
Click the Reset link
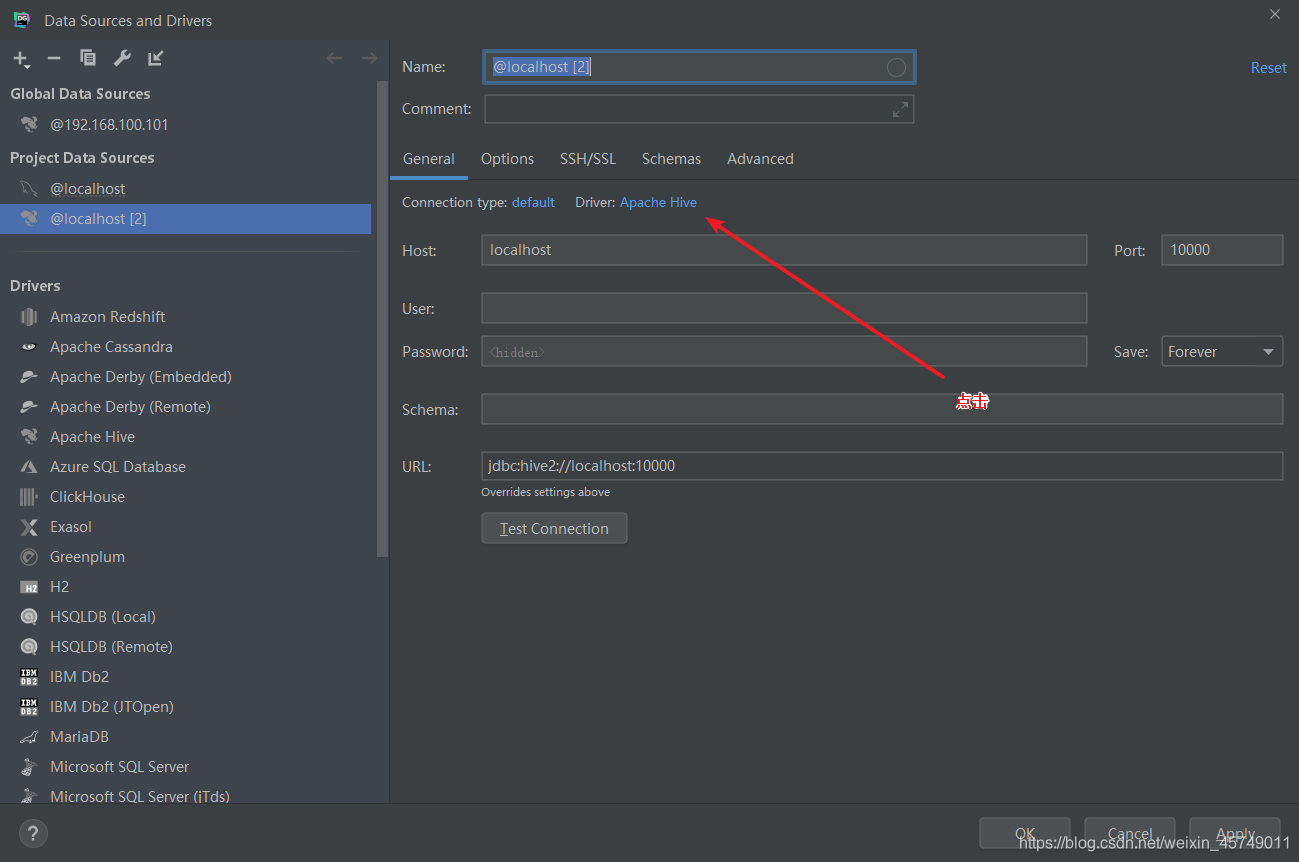click(1268, 68)
